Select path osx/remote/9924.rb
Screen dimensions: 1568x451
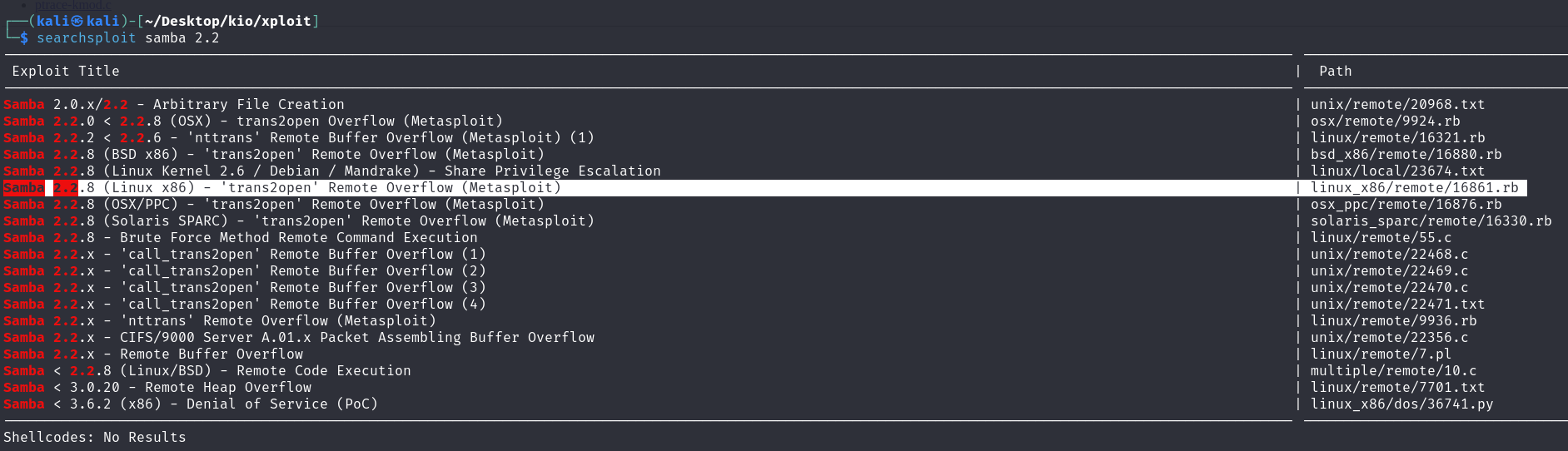[1385, 121]
